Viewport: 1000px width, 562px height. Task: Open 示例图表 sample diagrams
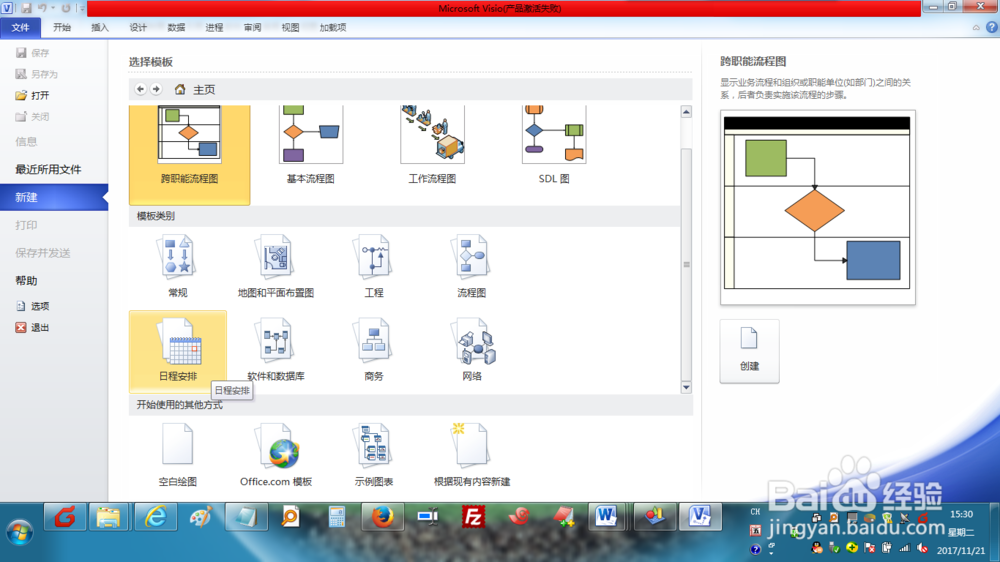coord(374,455)
